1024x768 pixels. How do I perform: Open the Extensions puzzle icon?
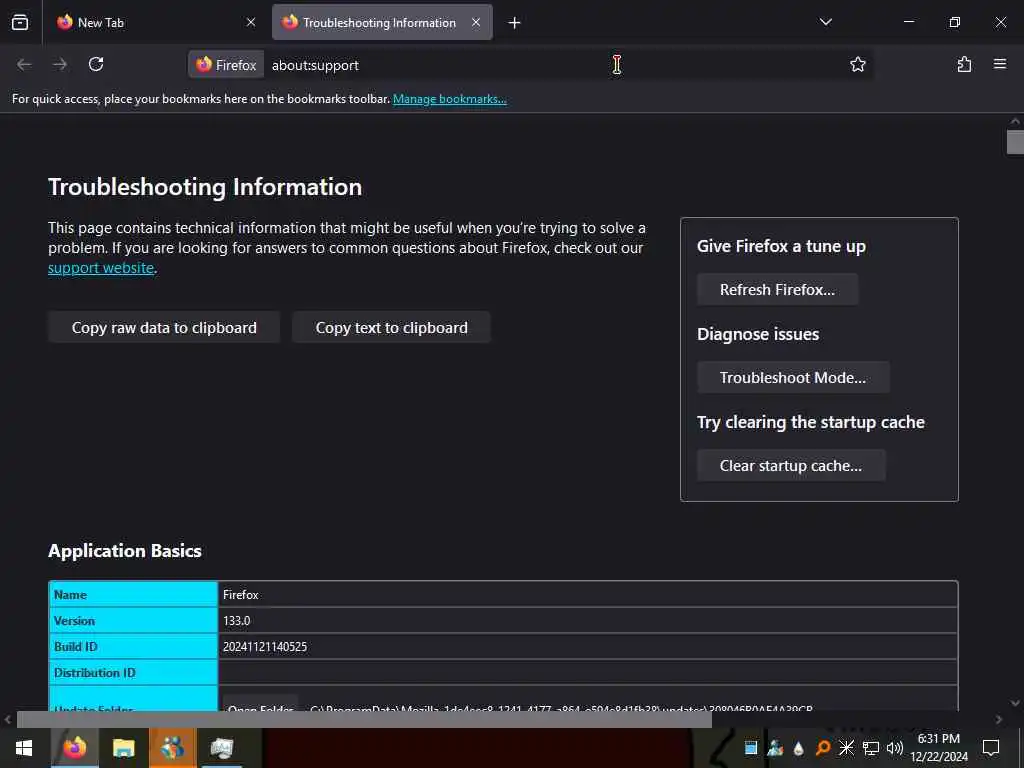point(964,64)
